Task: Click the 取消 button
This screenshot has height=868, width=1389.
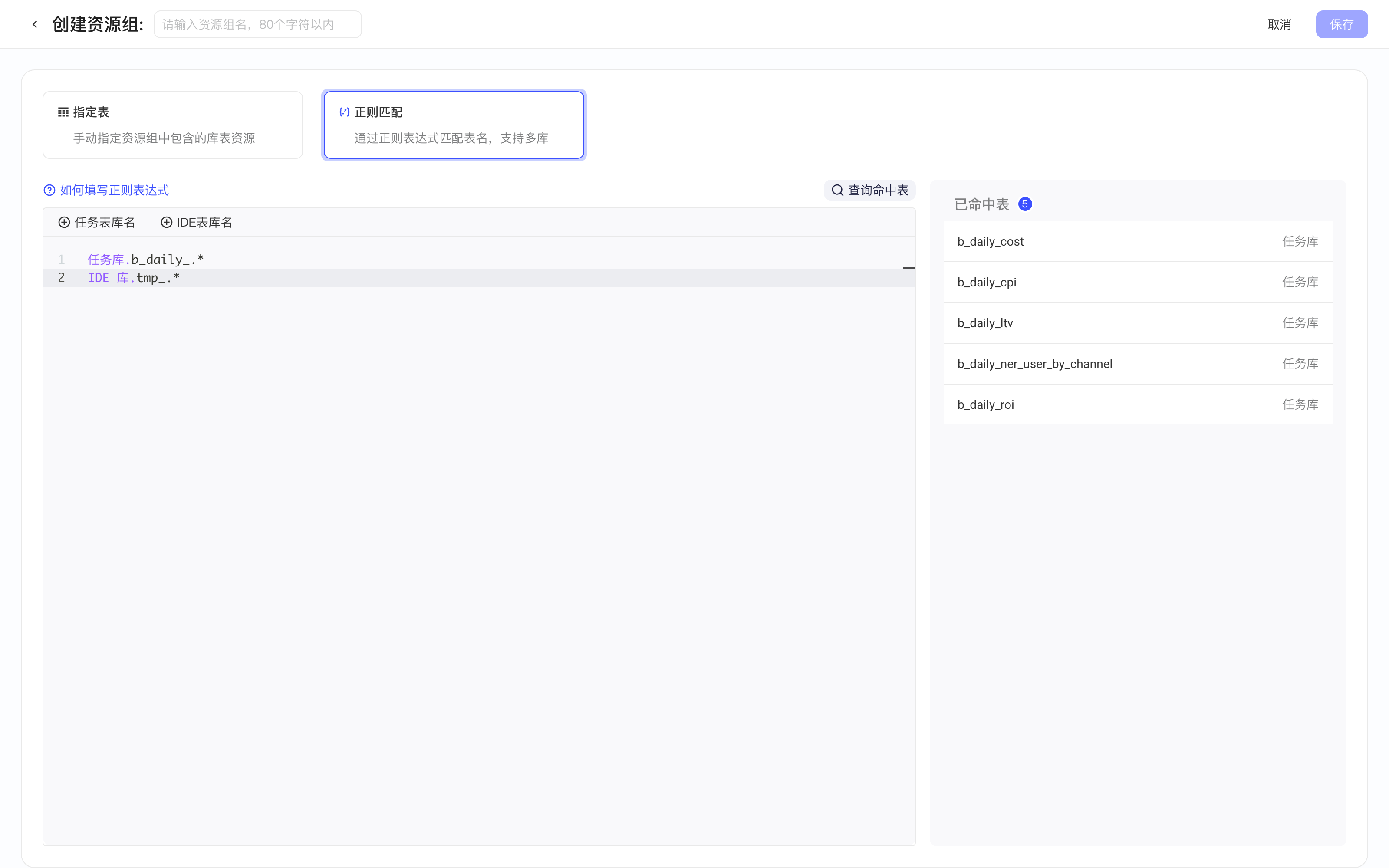Action: (1279, 24)
